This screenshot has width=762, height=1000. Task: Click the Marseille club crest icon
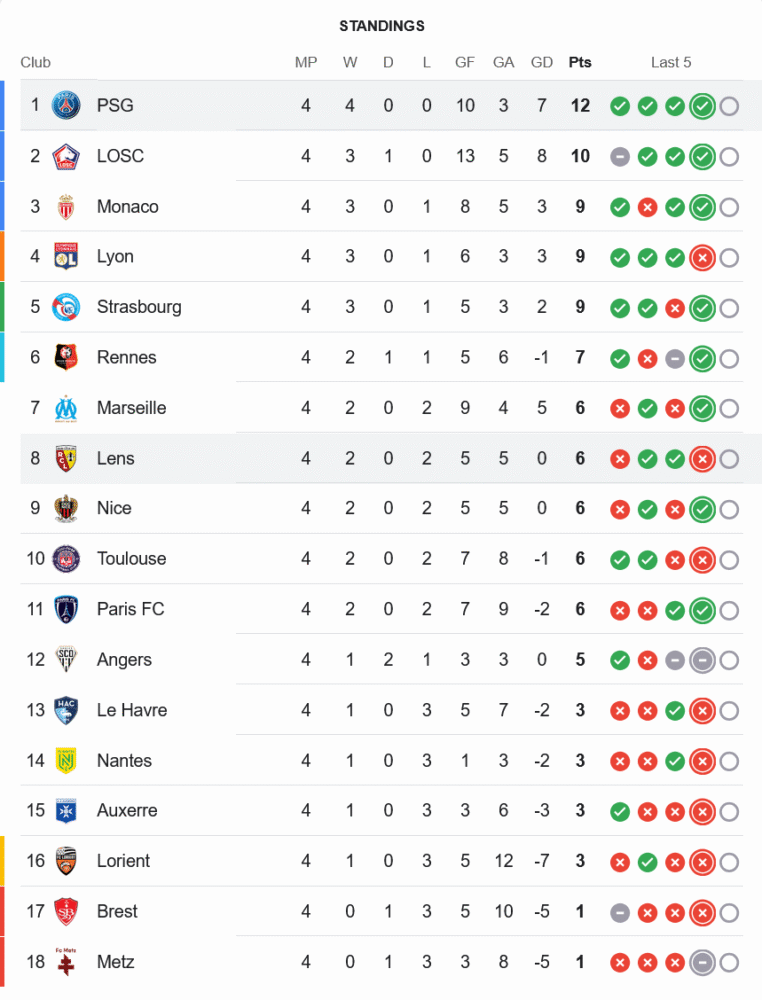66,408
